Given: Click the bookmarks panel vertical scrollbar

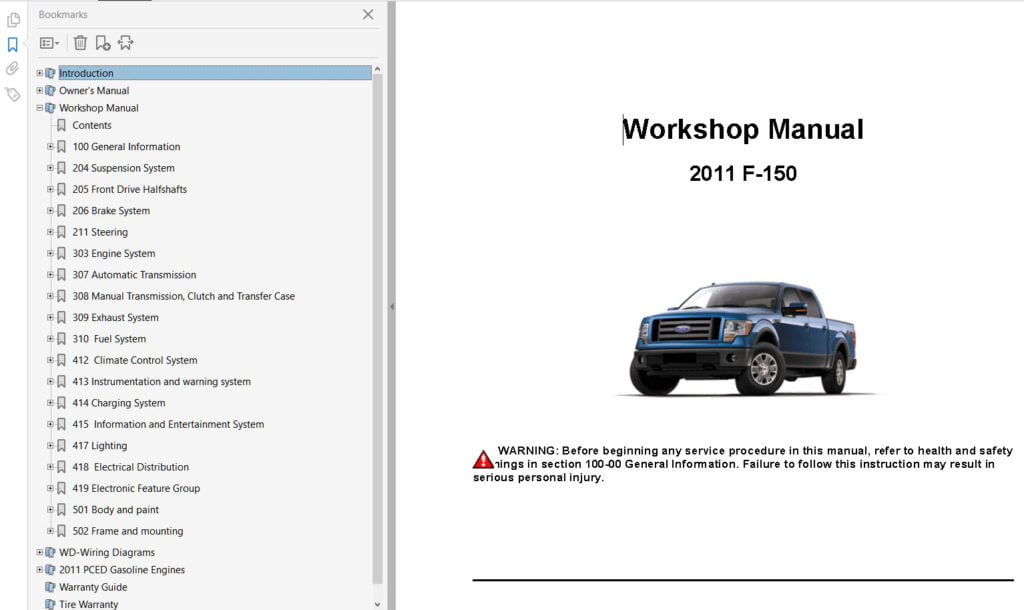Looking at the screenshot, I should [377, 320].
